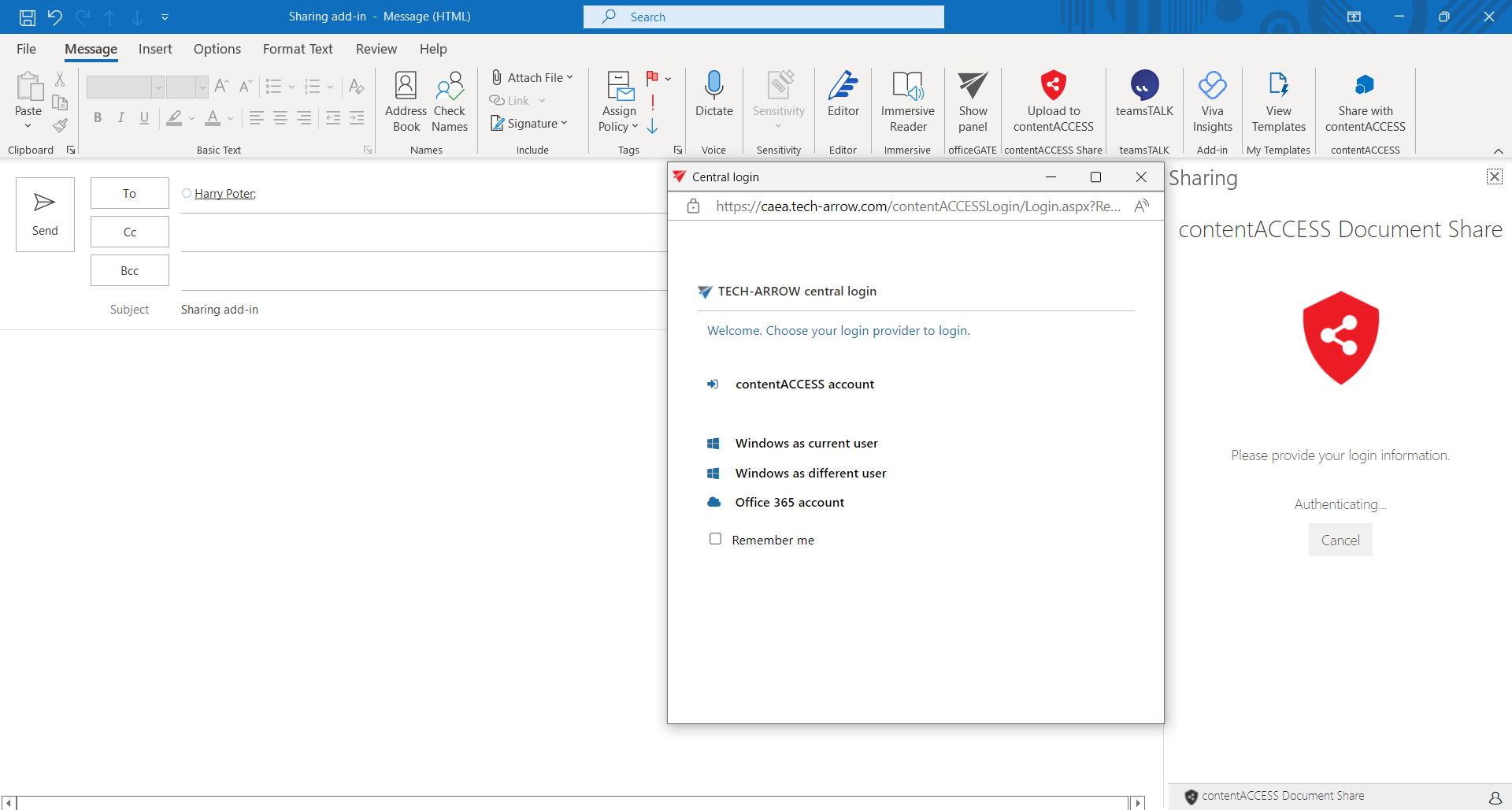Open the font color picker arrow

230,119
